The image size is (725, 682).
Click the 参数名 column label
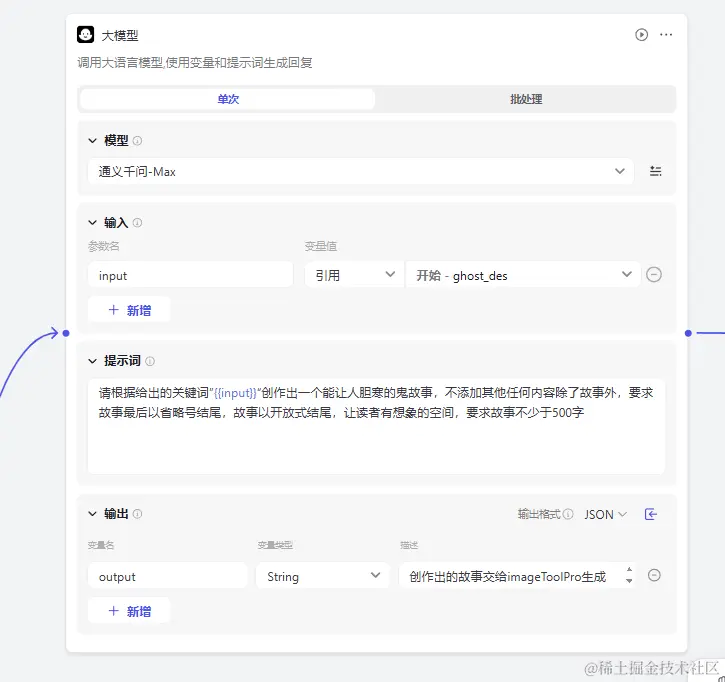(104, 246)
